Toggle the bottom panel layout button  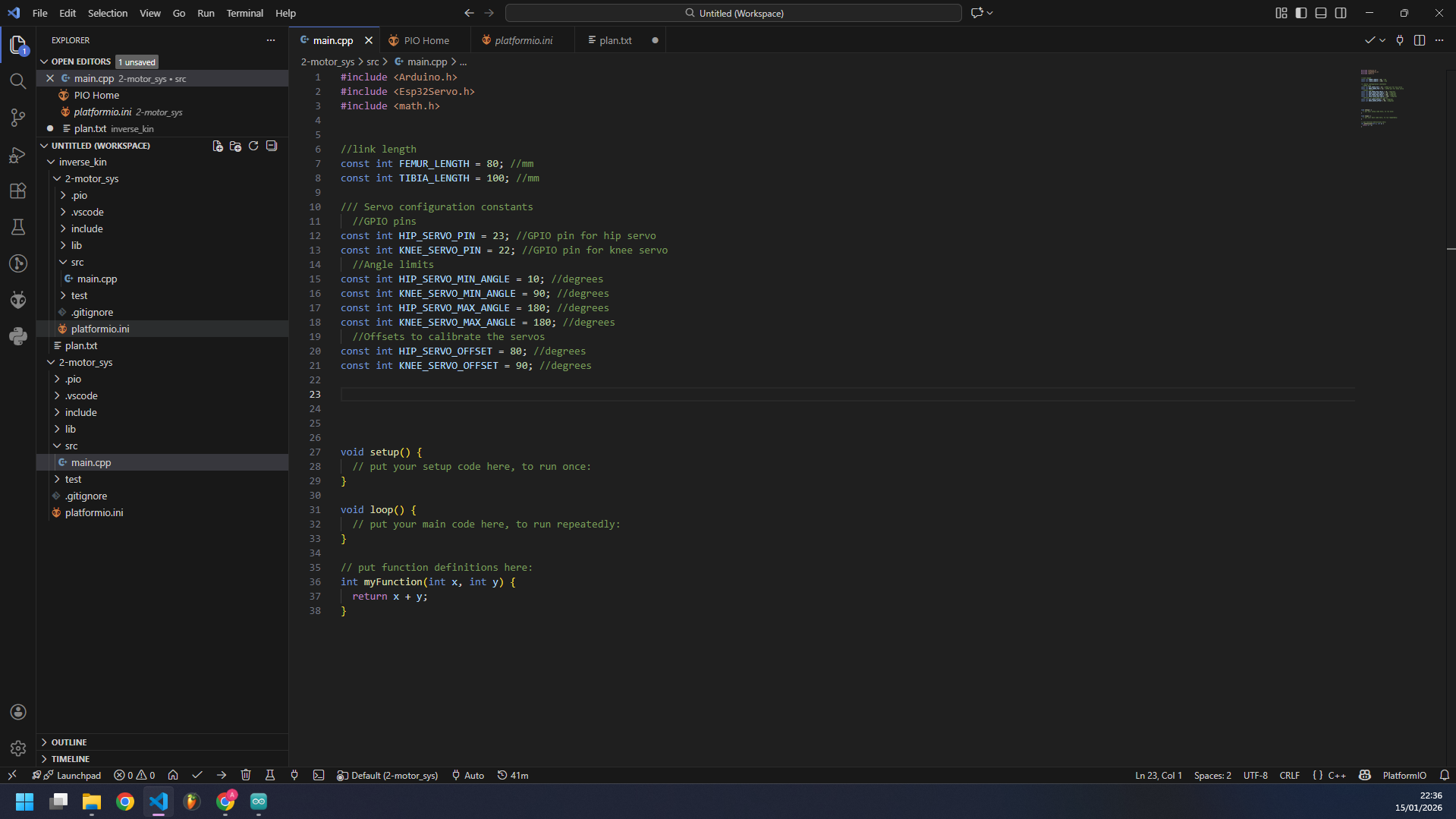click(1321, 13)
